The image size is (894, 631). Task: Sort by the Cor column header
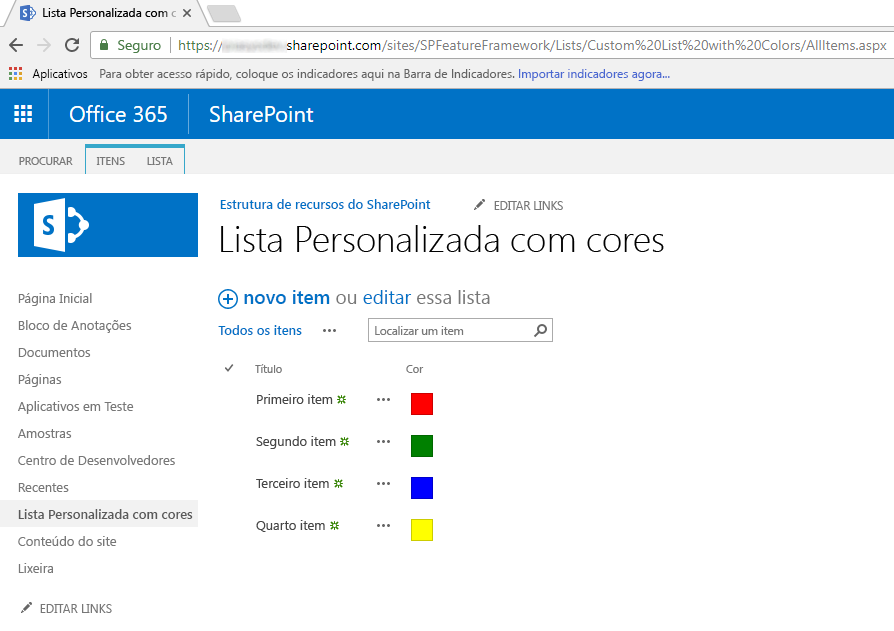415,369
